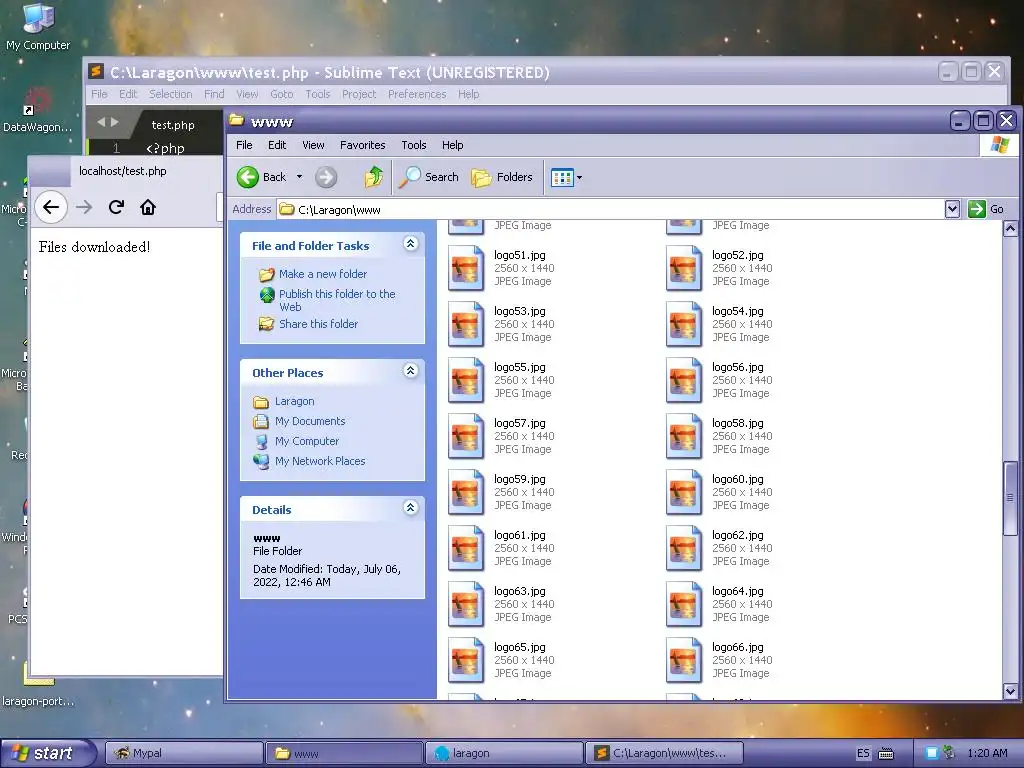This screenshot has width=1024, height=768.
Task: Open the Edit menu in www window
Action: [x=277, y=145]
